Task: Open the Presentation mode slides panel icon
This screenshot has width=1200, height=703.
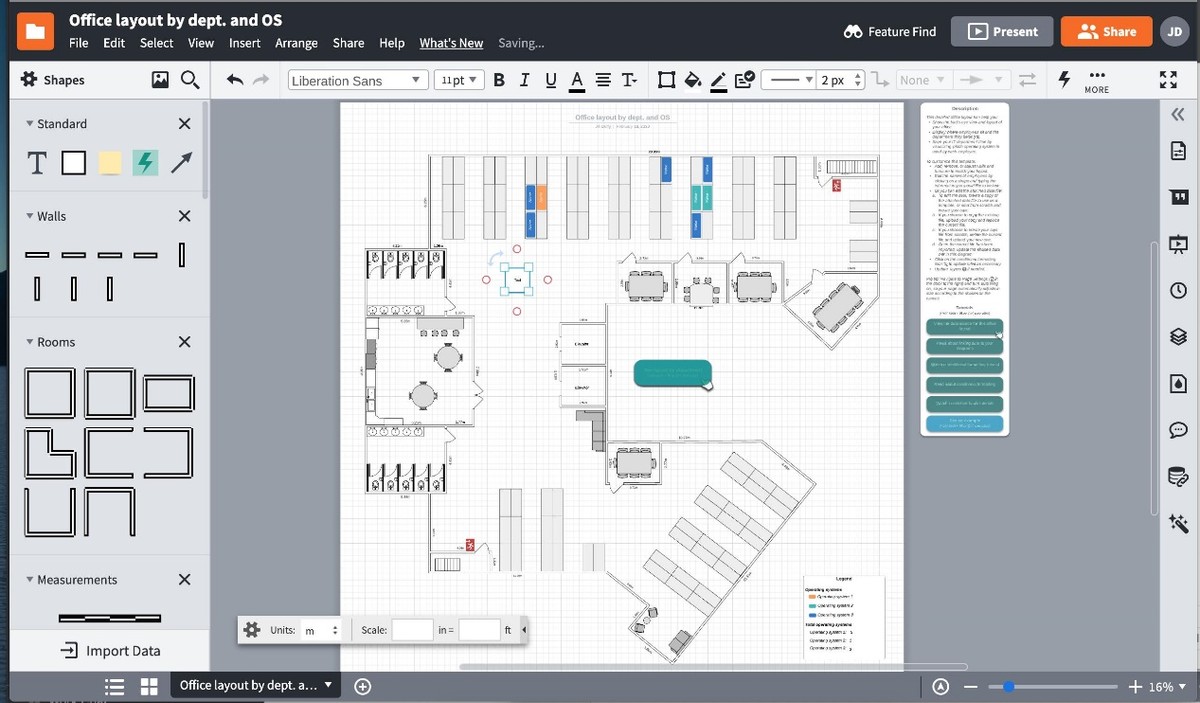Action: point(1177,243)
